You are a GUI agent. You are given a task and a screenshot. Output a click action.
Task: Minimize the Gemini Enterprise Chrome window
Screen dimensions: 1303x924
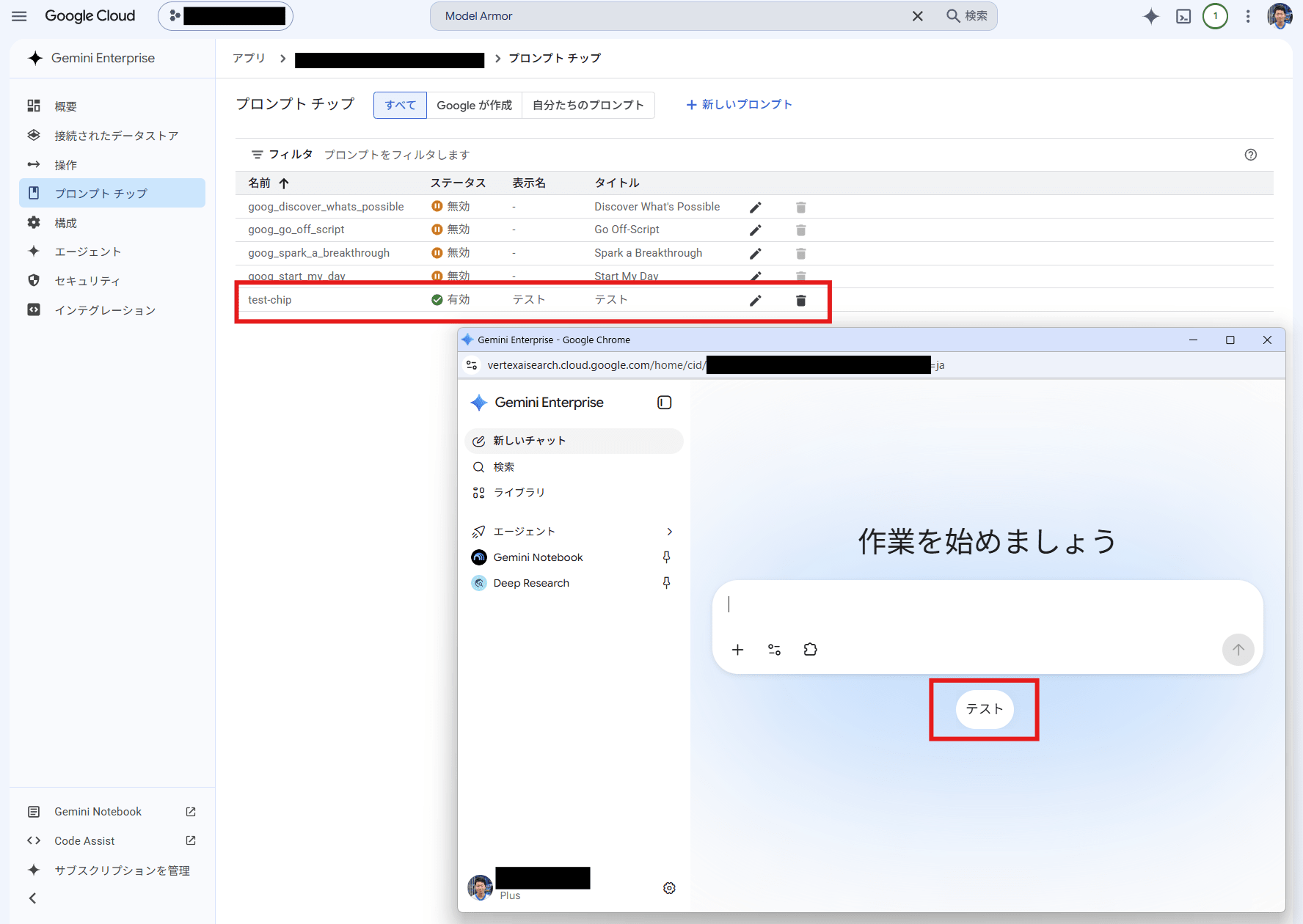pos(1194,340)
